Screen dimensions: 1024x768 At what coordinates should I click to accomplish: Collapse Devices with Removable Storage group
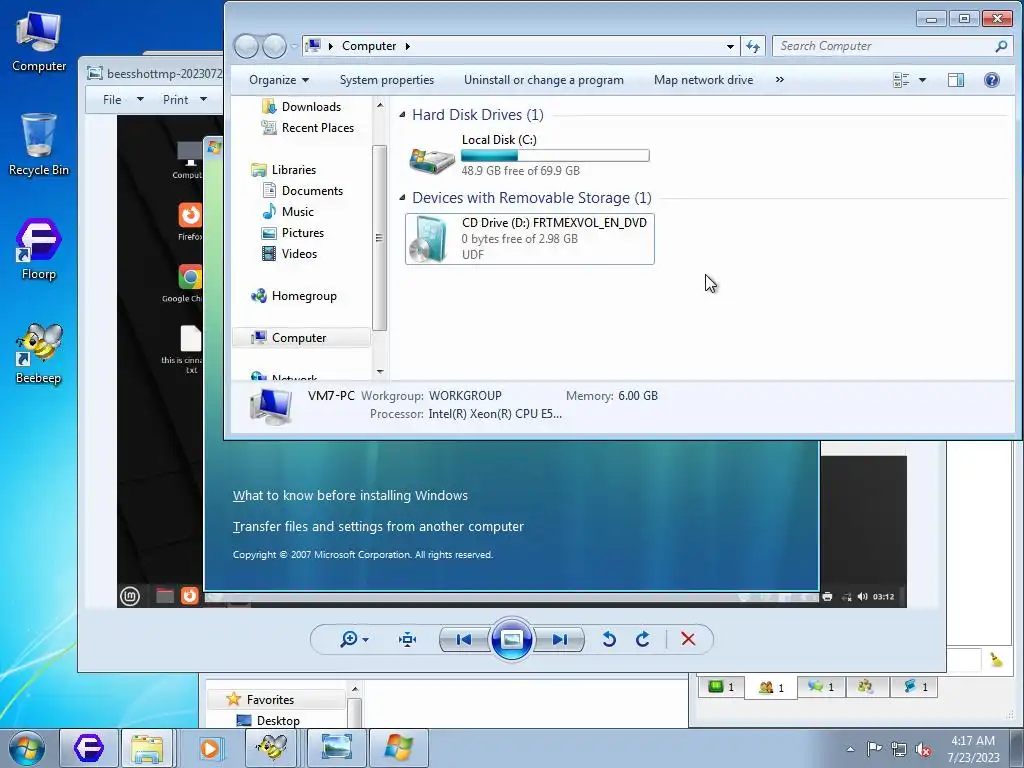tap(402, 197)
